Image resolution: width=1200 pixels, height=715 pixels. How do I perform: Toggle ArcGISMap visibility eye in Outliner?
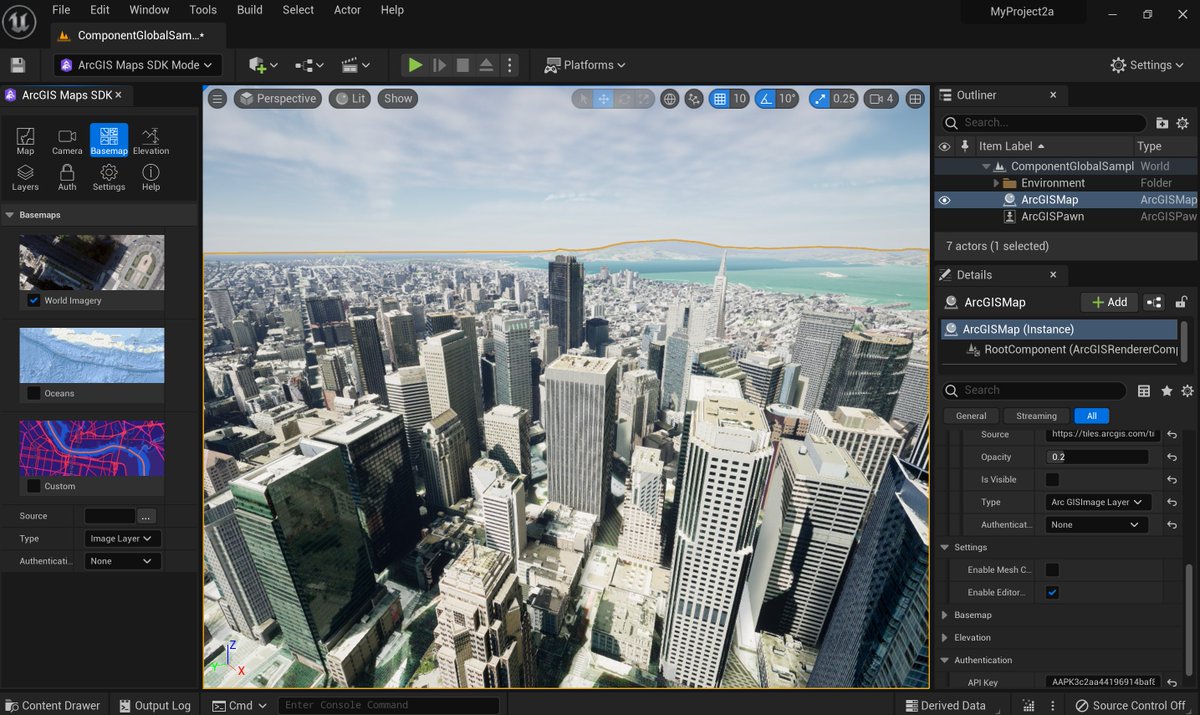coord(944,200)
